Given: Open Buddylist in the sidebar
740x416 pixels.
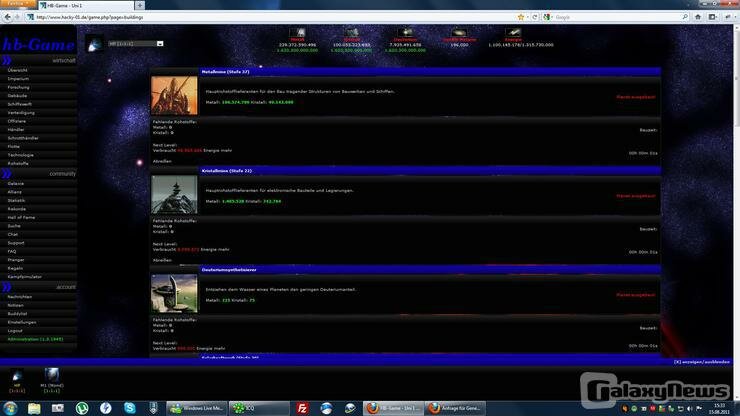Looking at the screenshot, I should tap(17, 314).
